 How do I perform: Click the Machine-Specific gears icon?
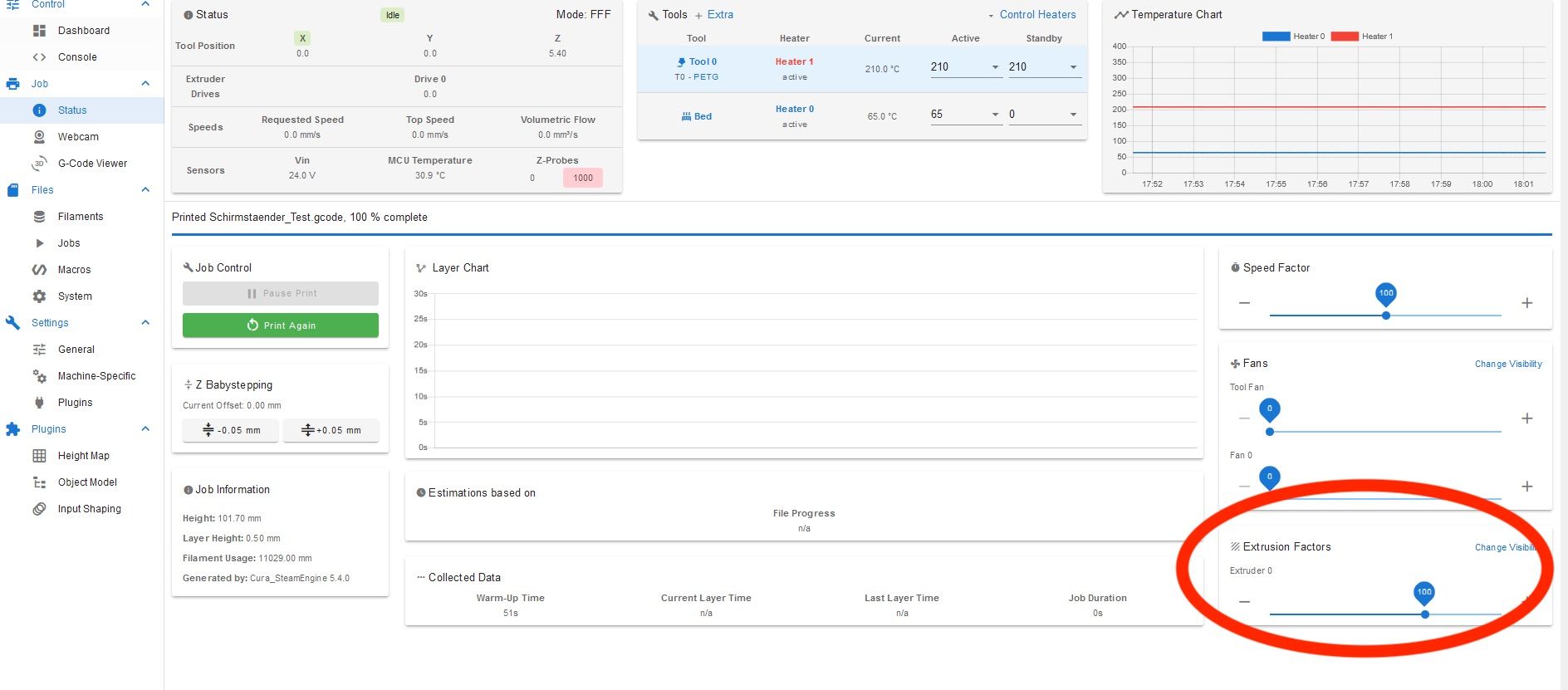point(39,376)
